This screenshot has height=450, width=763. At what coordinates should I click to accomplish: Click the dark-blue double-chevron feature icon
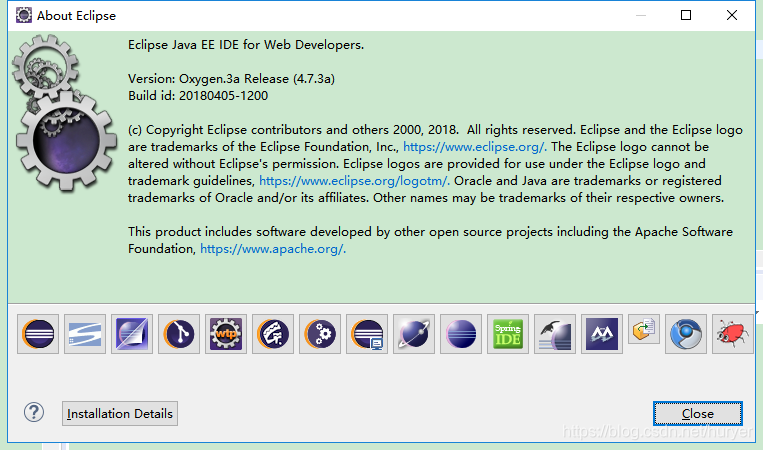pos(602,334)
